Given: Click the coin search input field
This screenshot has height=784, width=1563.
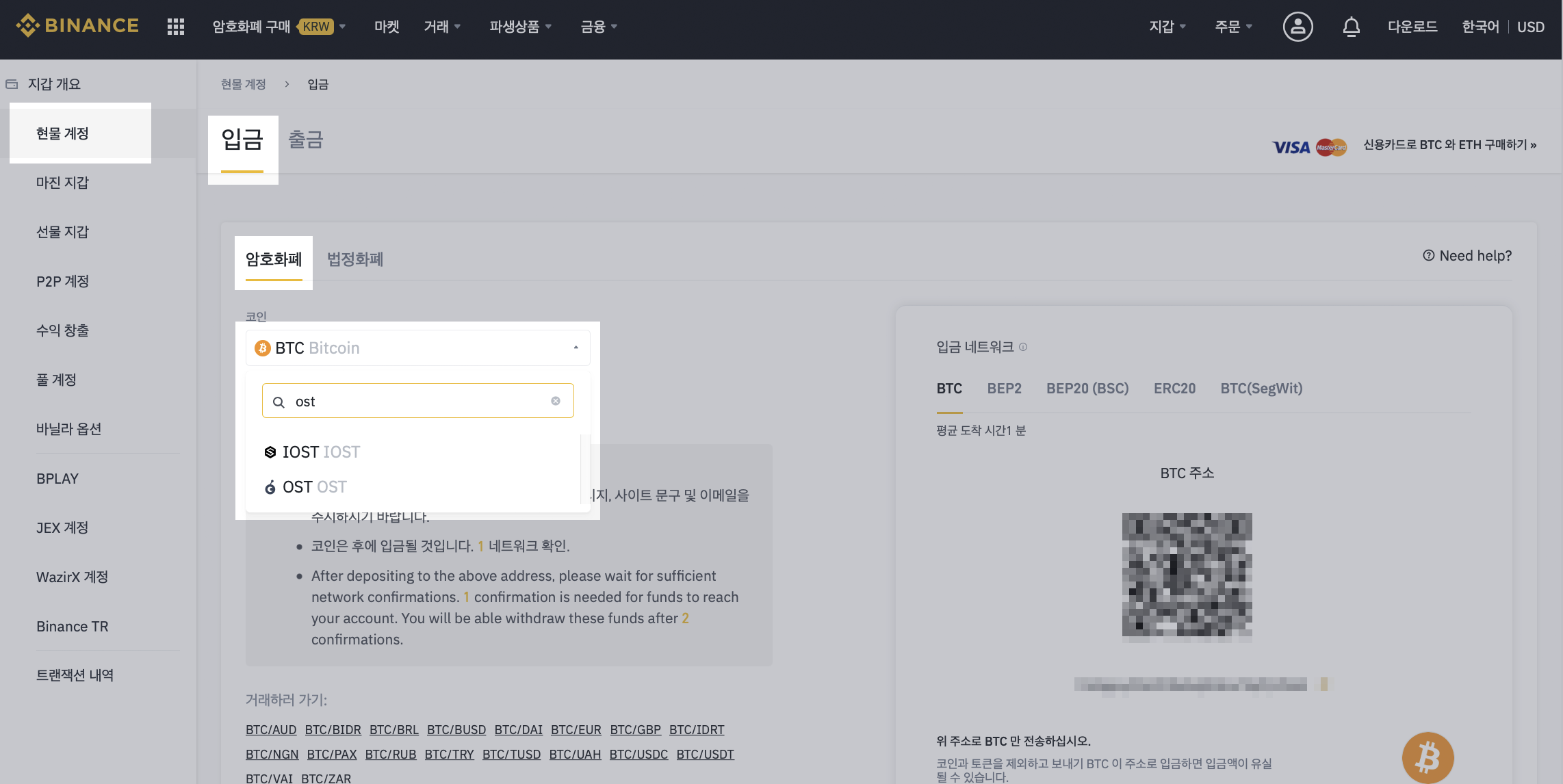Looking at the screenshot, I should point(417,401).
